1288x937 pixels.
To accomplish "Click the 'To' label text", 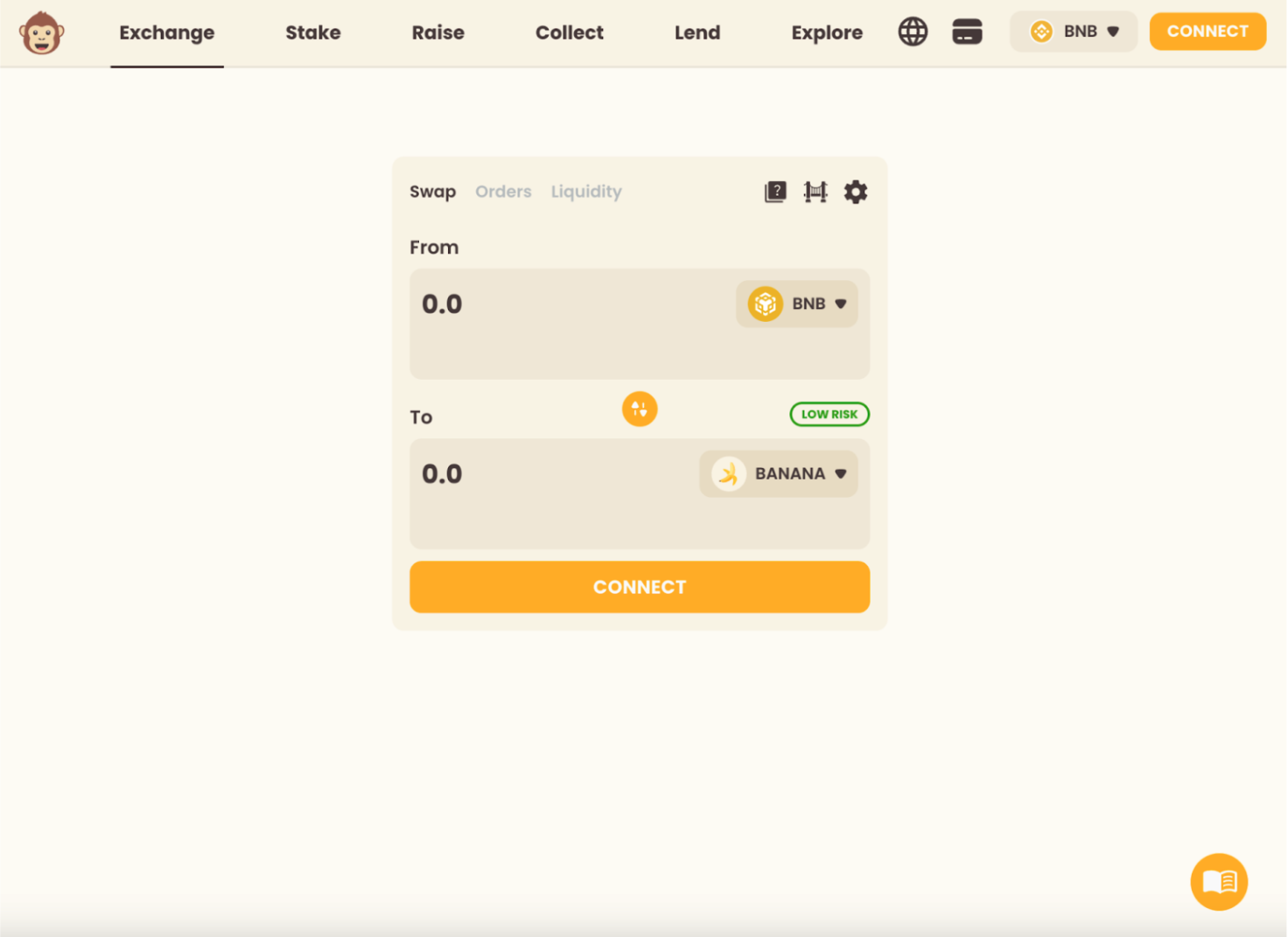I will pyautogui.click(x=421, y=417).
